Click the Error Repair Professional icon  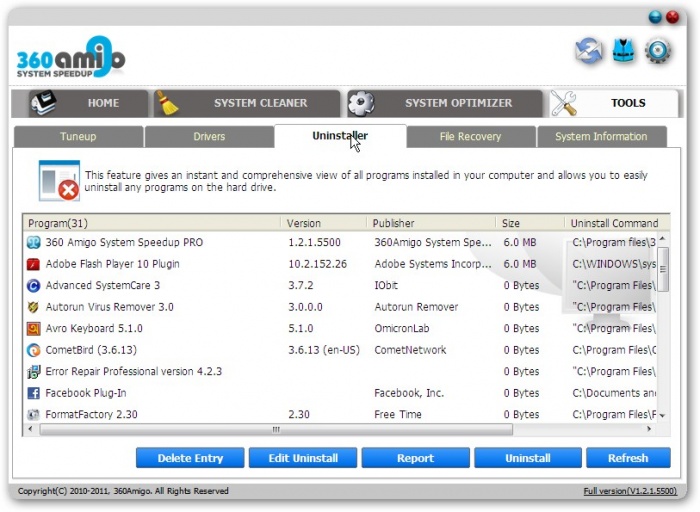tap(33, 372)
